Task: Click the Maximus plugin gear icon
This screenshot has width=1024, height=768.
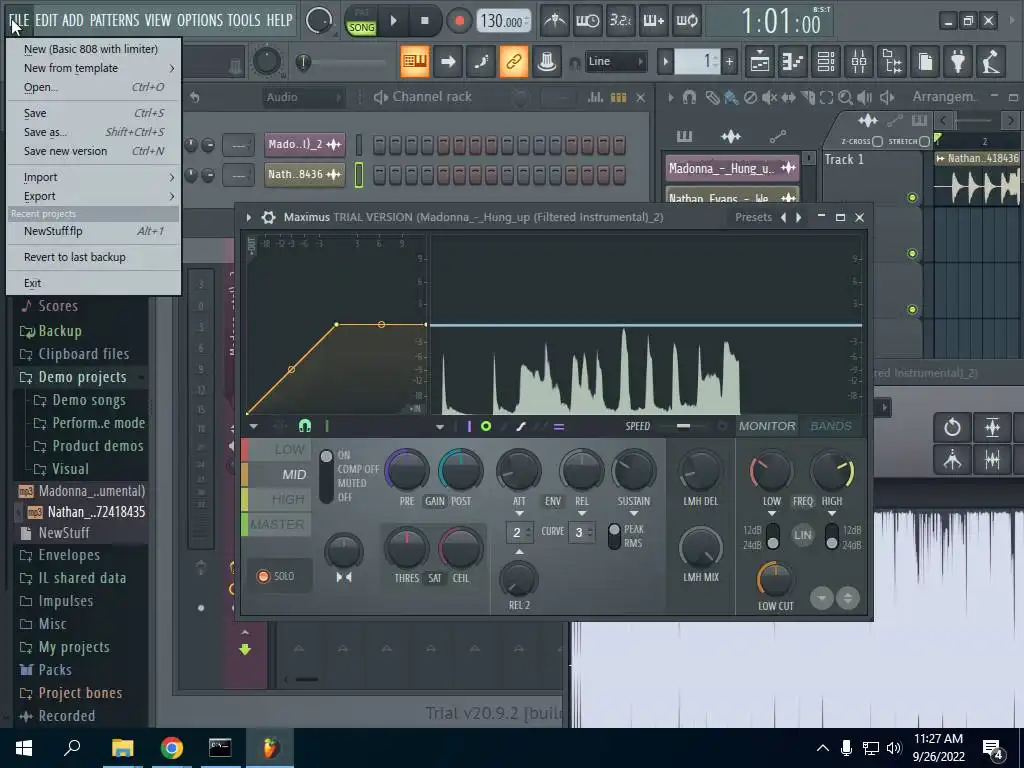Action: [x=268, y=217]
